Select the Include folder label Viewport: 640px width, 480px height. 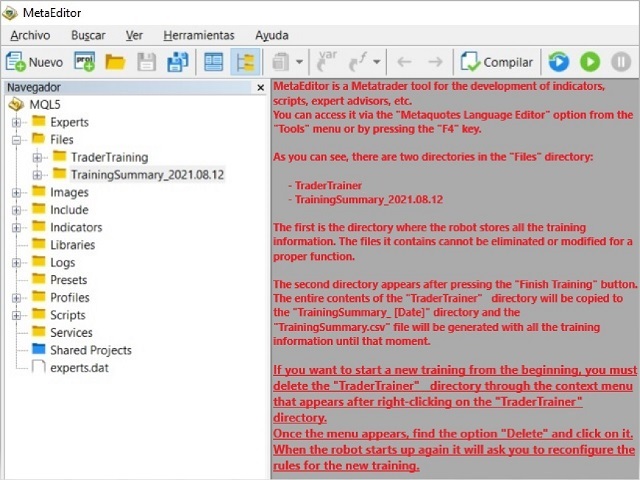pos(69,210)
